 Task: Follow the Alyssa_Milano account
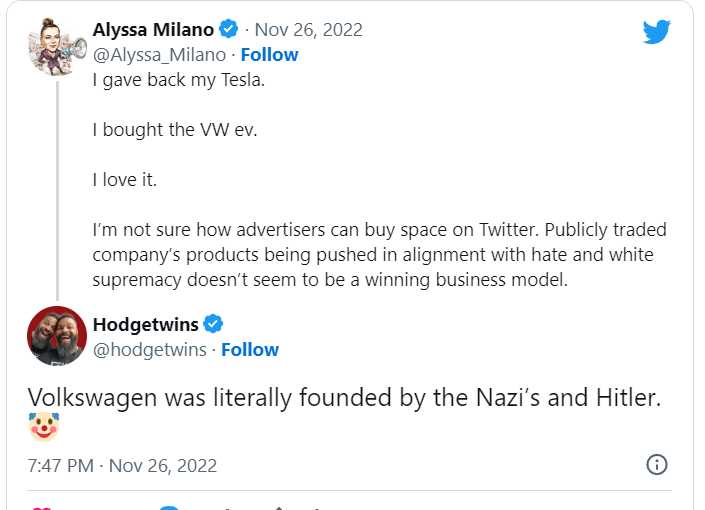[269, 54]
